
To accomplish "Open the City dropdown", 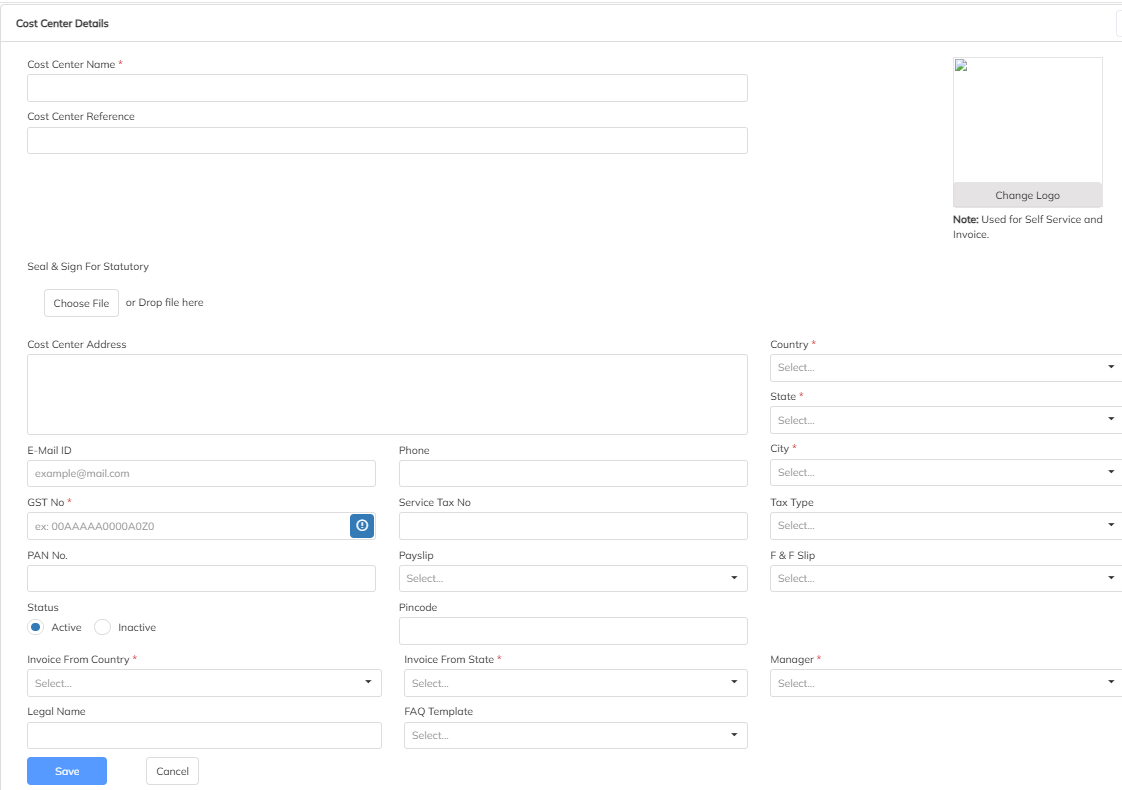I will pos(946,472).
